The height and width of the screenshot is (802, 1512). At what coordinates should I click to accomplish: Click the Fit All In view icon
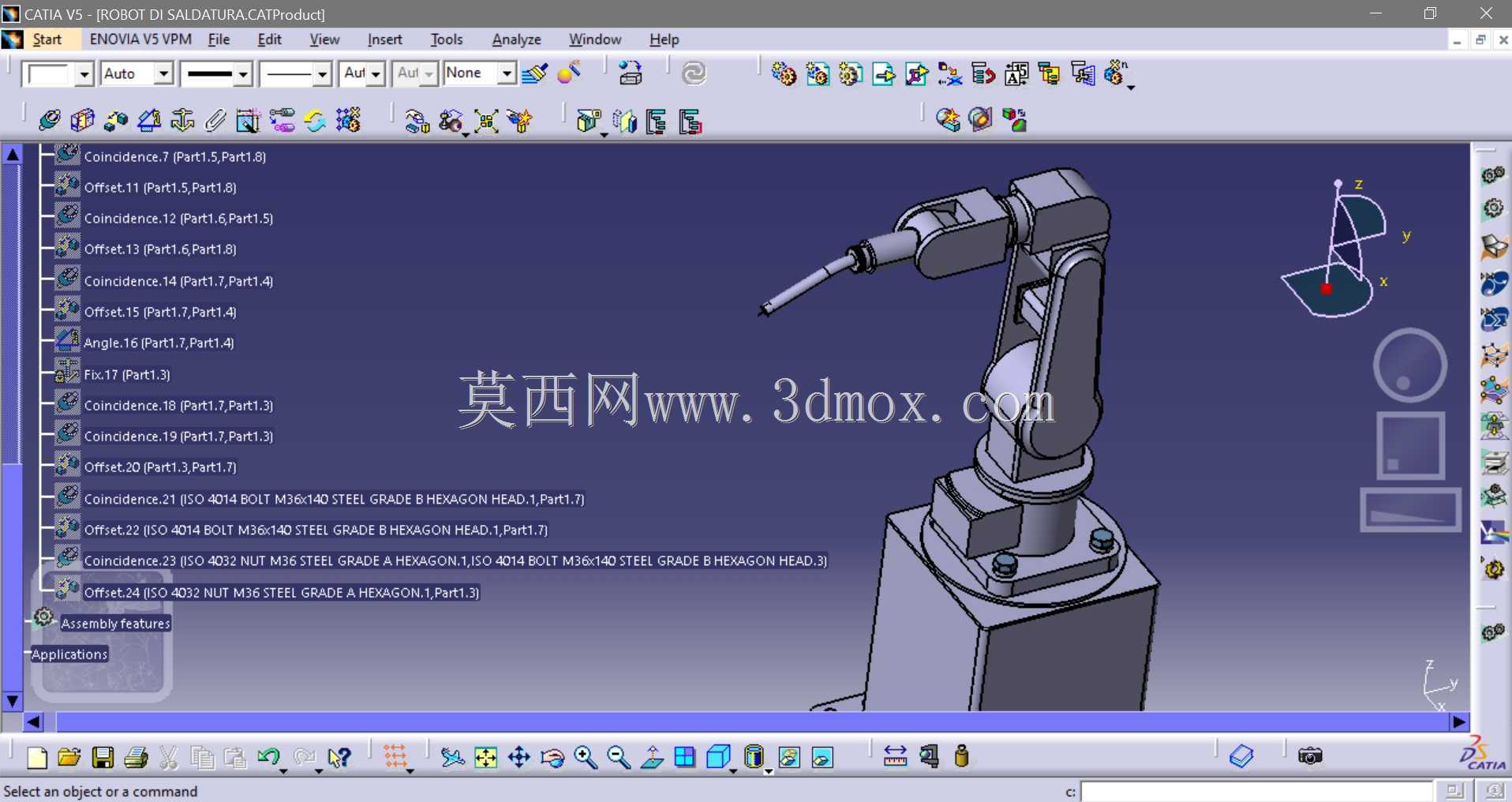(x=485, y=758)
